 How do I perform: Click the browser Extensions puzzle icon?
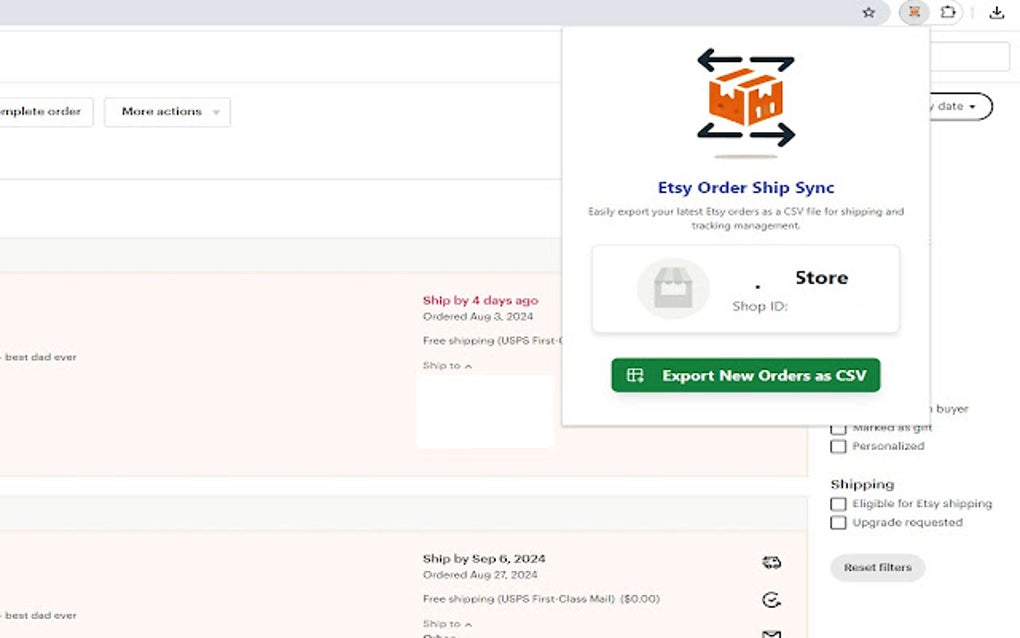coord(948,13)
